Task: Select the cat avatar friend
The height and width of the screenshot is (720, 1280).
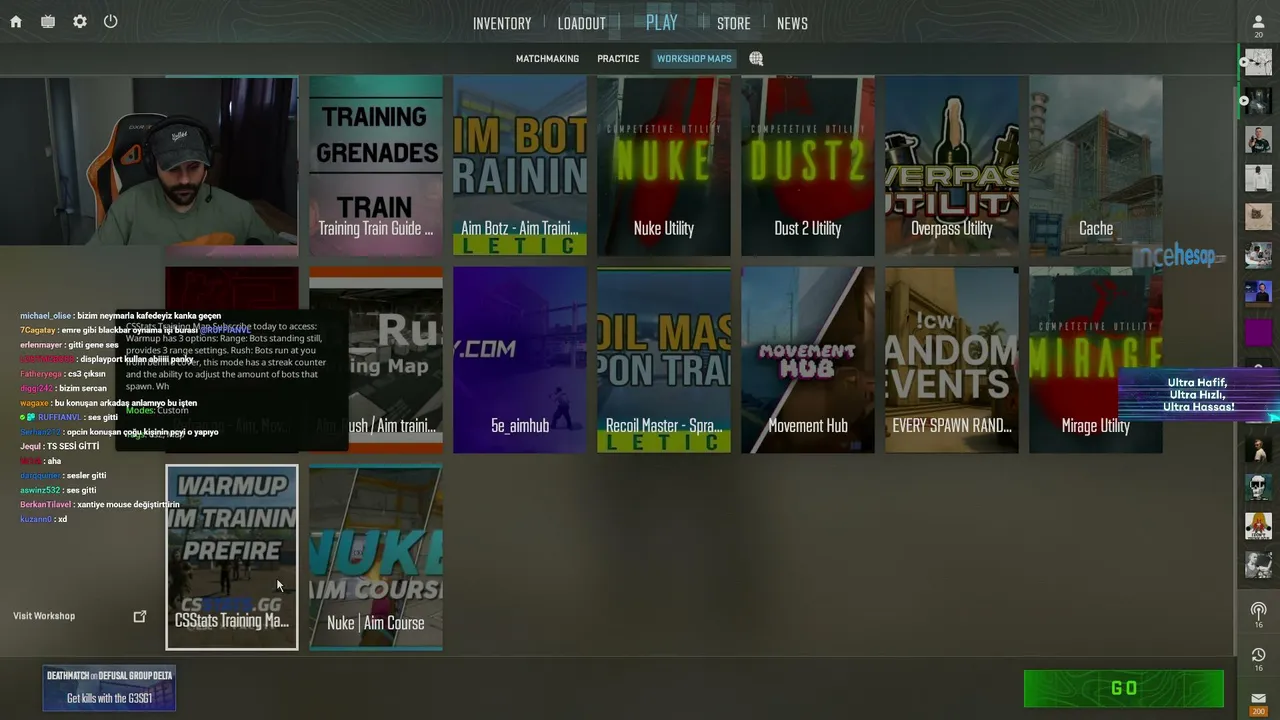Action: (x=1258, y=216)
